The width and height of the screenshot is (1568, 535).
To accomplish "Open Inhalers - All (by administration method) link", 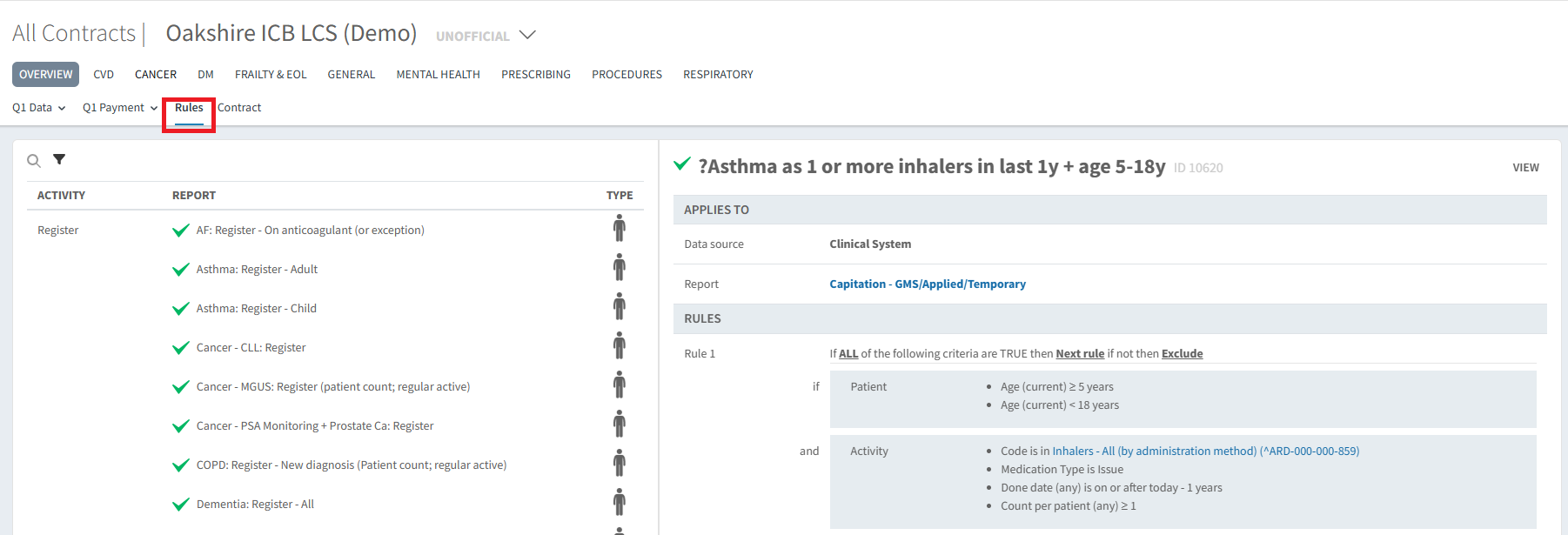I will pyautogui.click(x=1205, y=451).
